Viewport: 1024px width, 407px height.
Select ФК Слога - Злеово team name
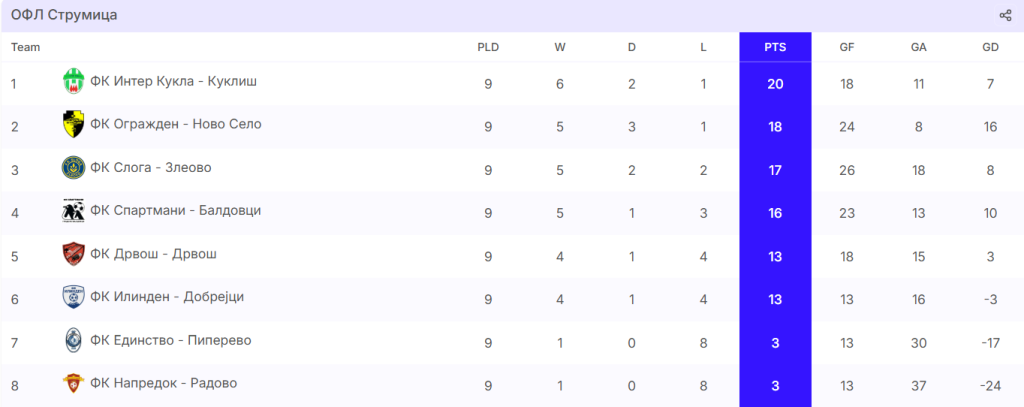pos(151,167)
